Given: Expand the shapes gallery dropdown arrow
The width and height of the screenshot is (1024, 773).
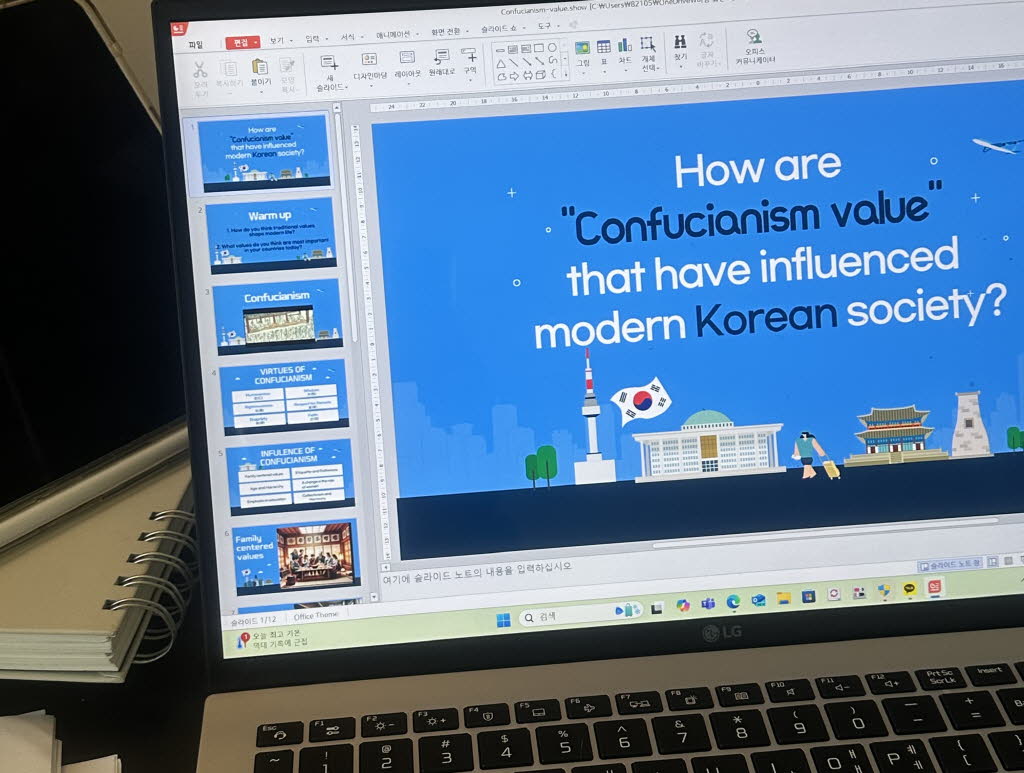Looking at the screenshot, I should tap(565, 73).
